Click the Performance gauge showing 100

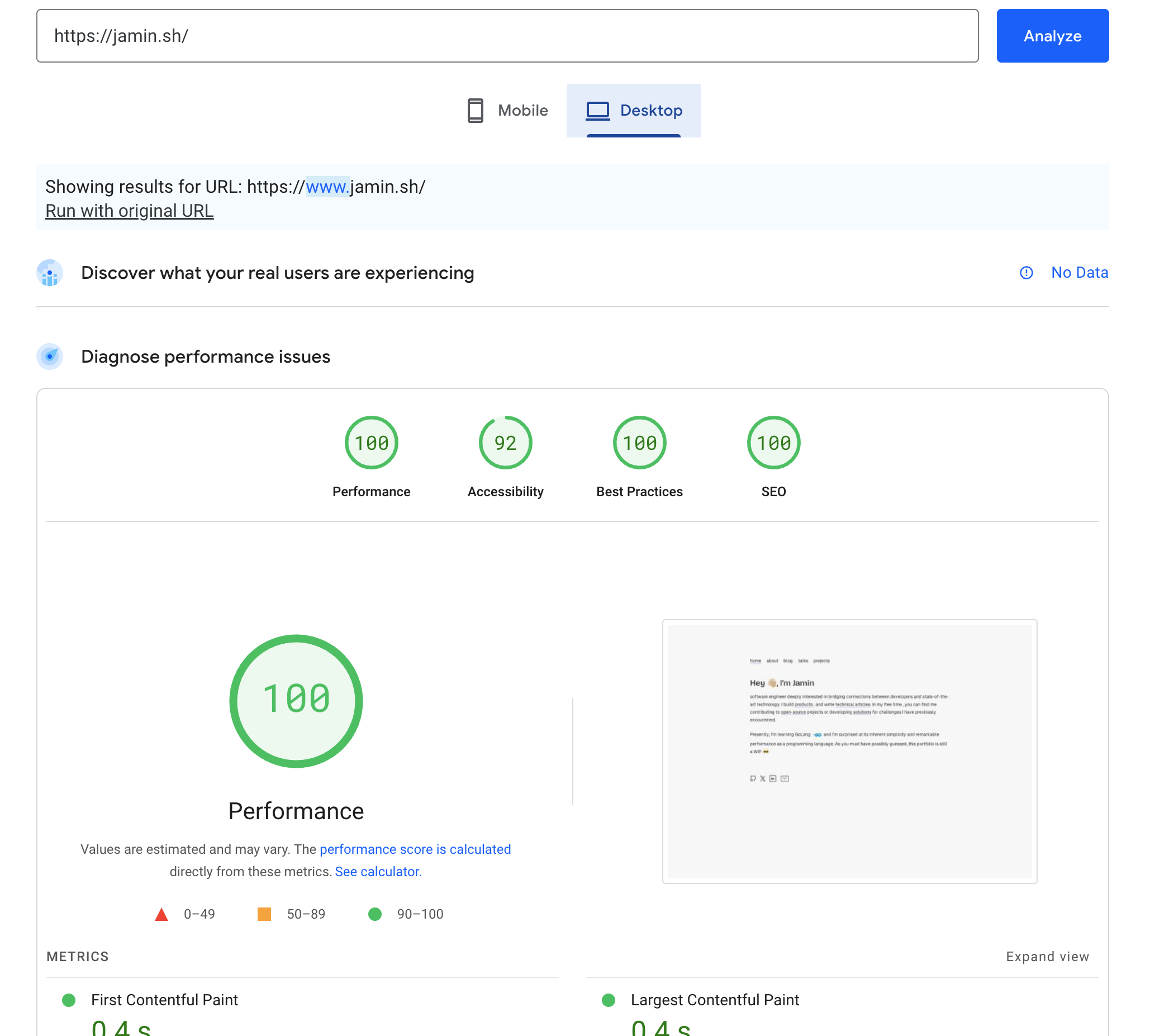click(371, 443)
